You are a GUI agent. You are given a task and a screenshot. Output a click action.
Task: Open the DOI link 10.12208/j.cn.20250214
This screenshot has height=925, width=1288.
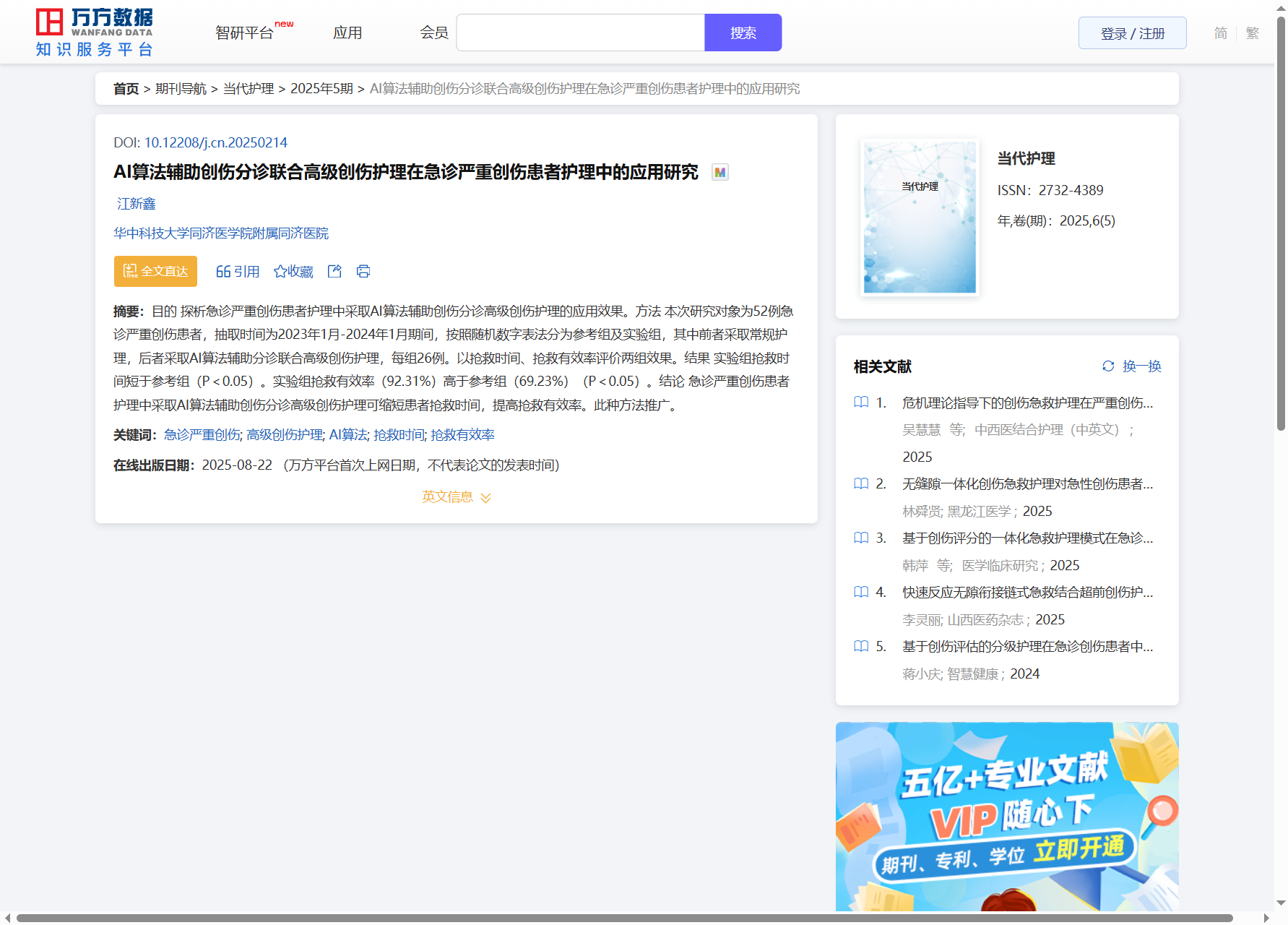point(215,142)
